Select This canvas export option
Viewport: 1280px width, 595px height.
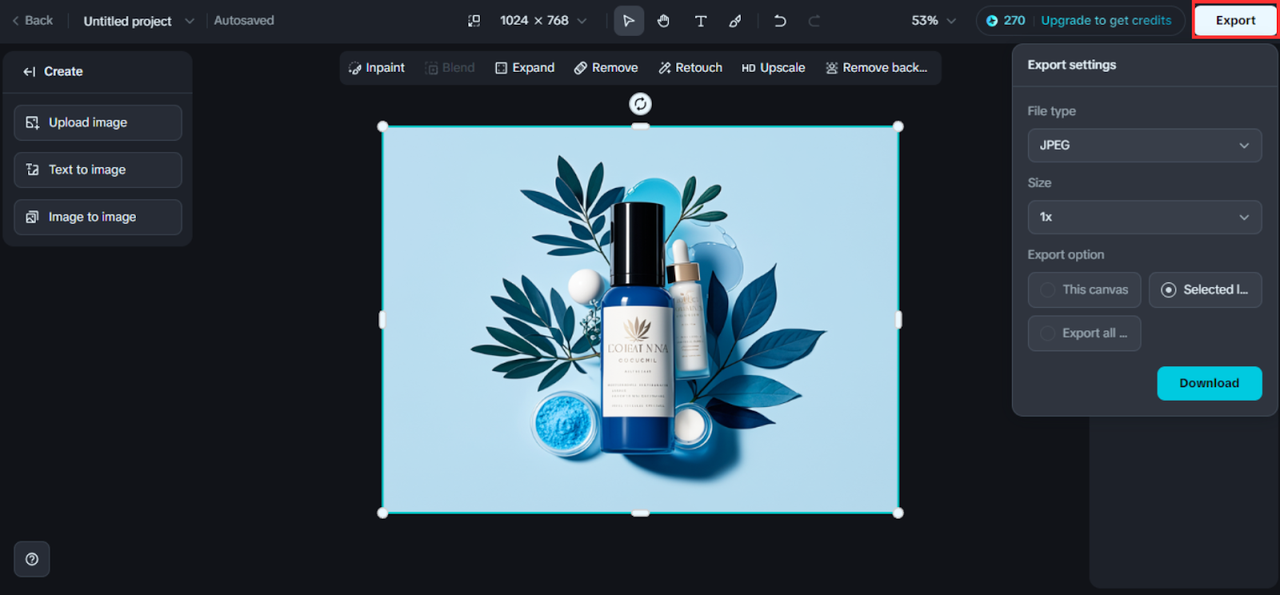point(1084,290)
